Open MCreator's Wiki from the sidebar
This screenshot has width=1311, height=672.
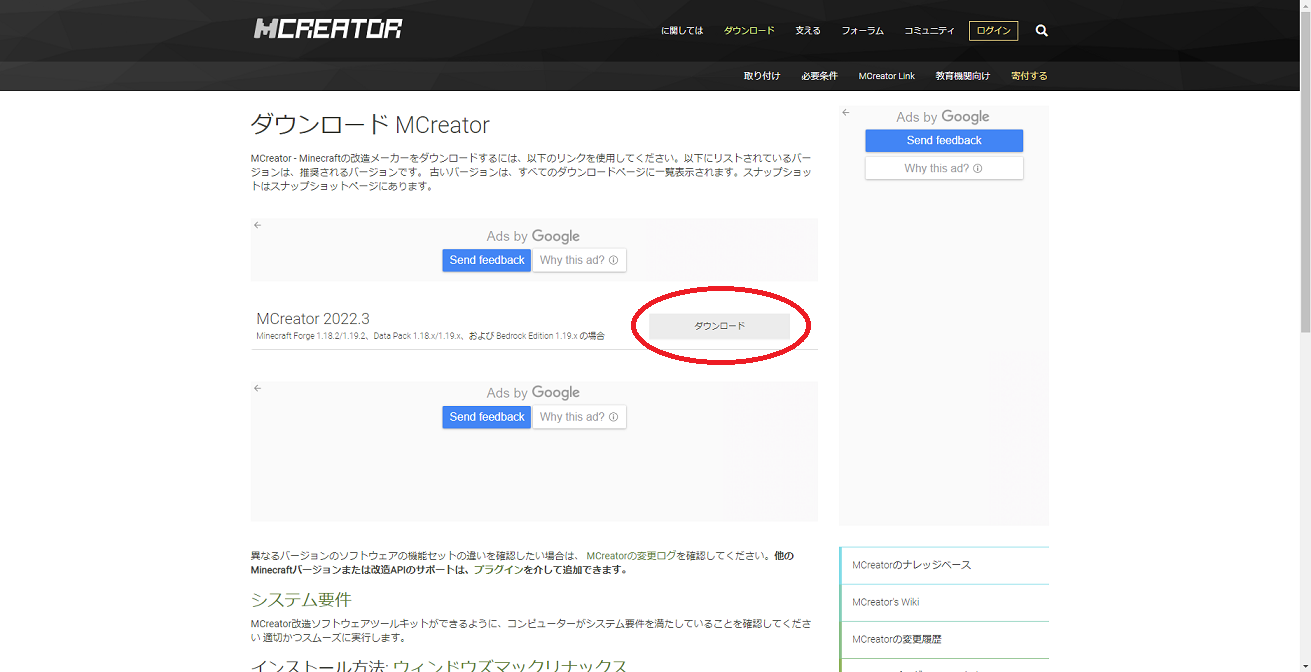pyautogui.click(x=888, y=601)
